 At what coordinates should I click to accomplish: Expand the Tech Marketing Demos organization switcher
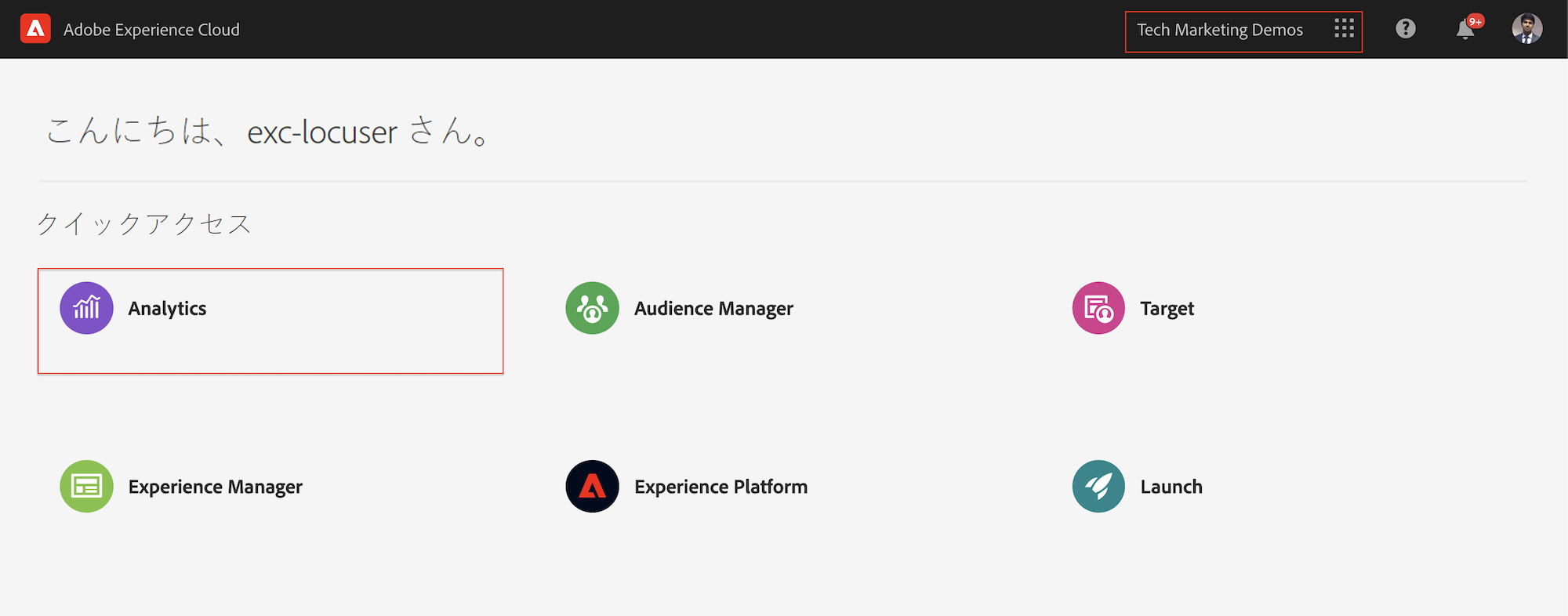(x=1220, y=30)
